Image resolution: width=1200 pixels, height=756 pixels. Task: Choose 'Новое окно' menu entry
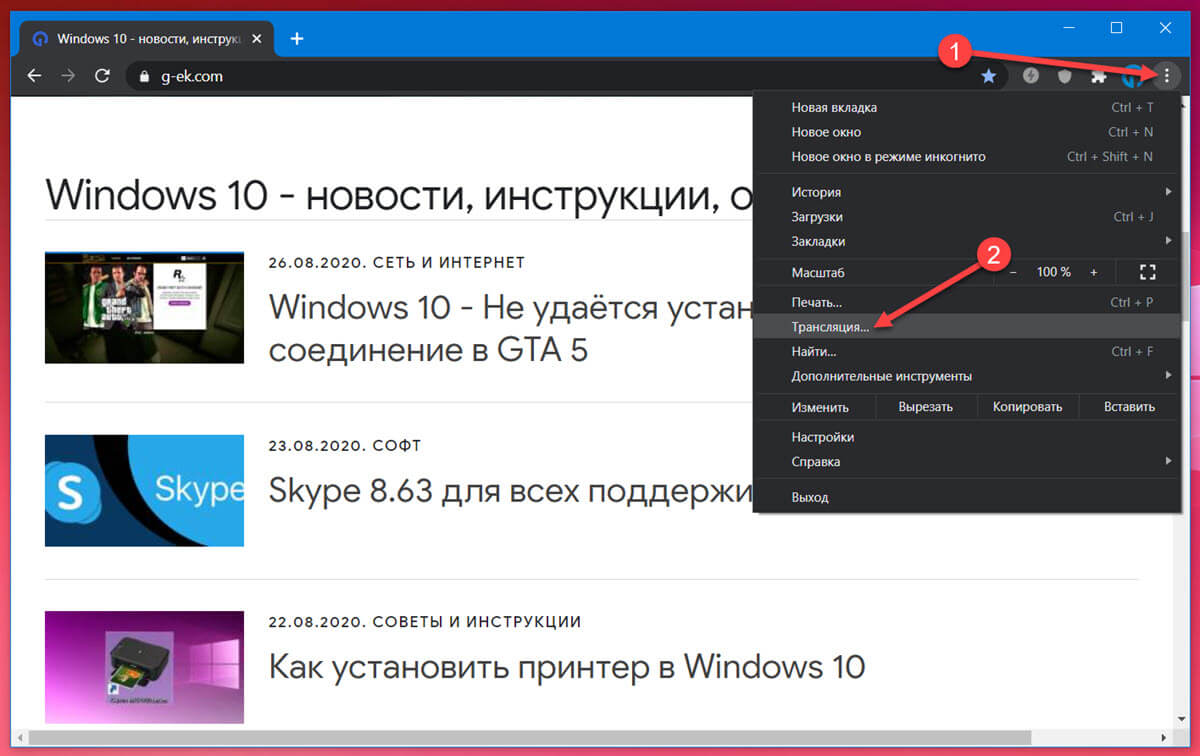967,132
